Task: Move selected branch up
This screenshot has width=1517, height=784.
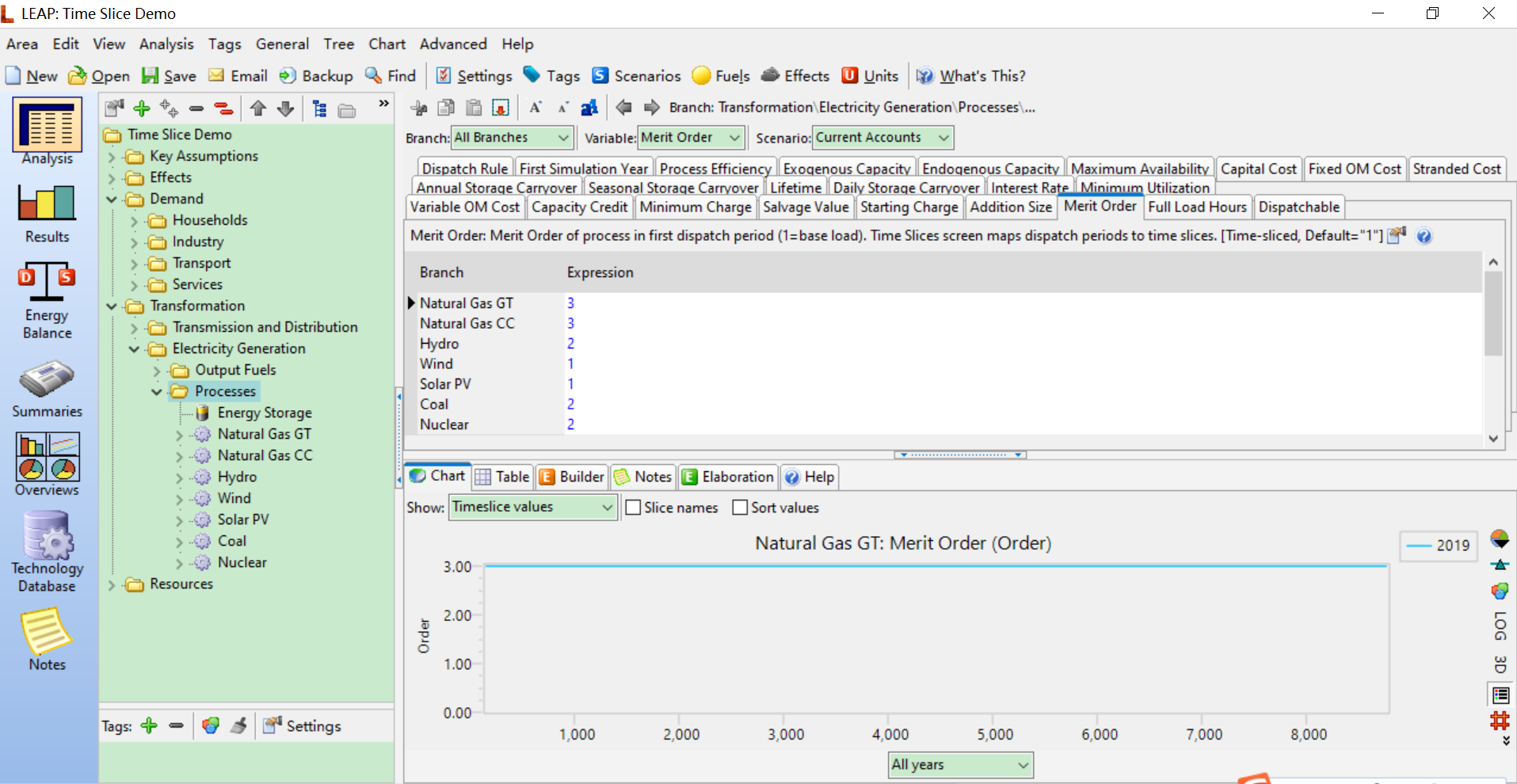Action: (257, 108)
